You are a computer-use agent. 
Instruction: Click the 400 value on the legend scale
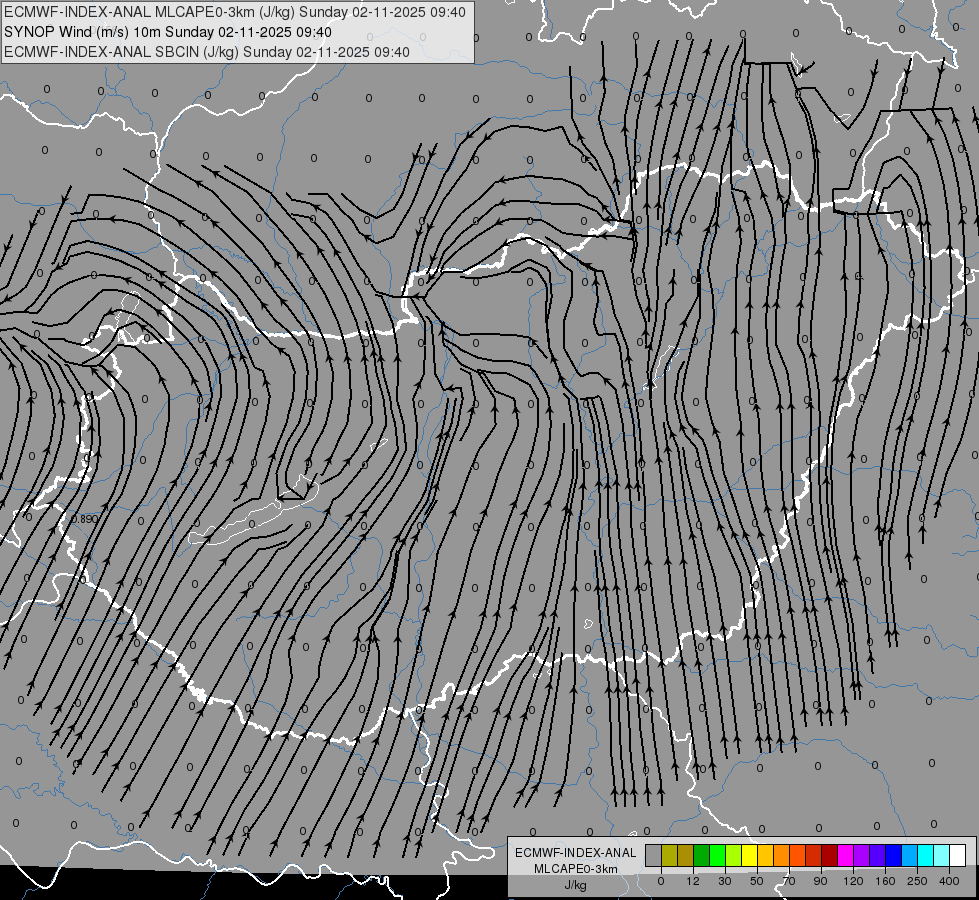point(949,881)
